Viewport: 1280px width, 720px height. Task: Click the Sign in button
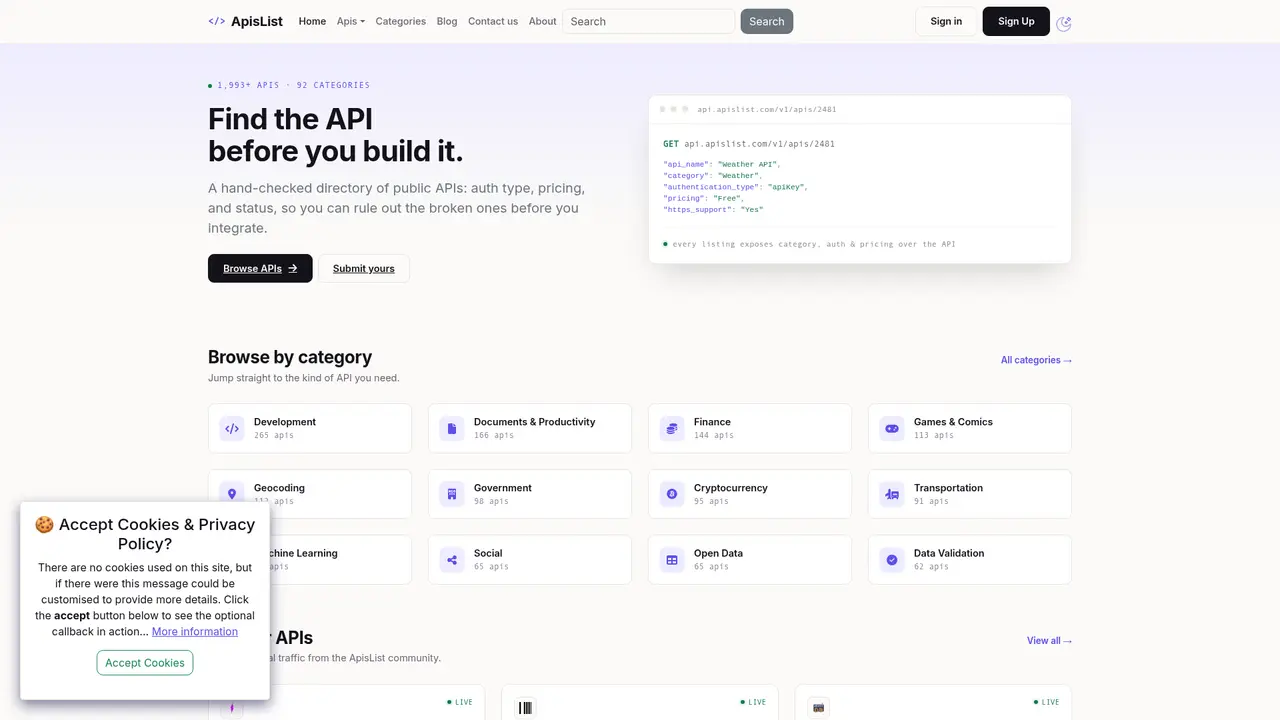946,21
